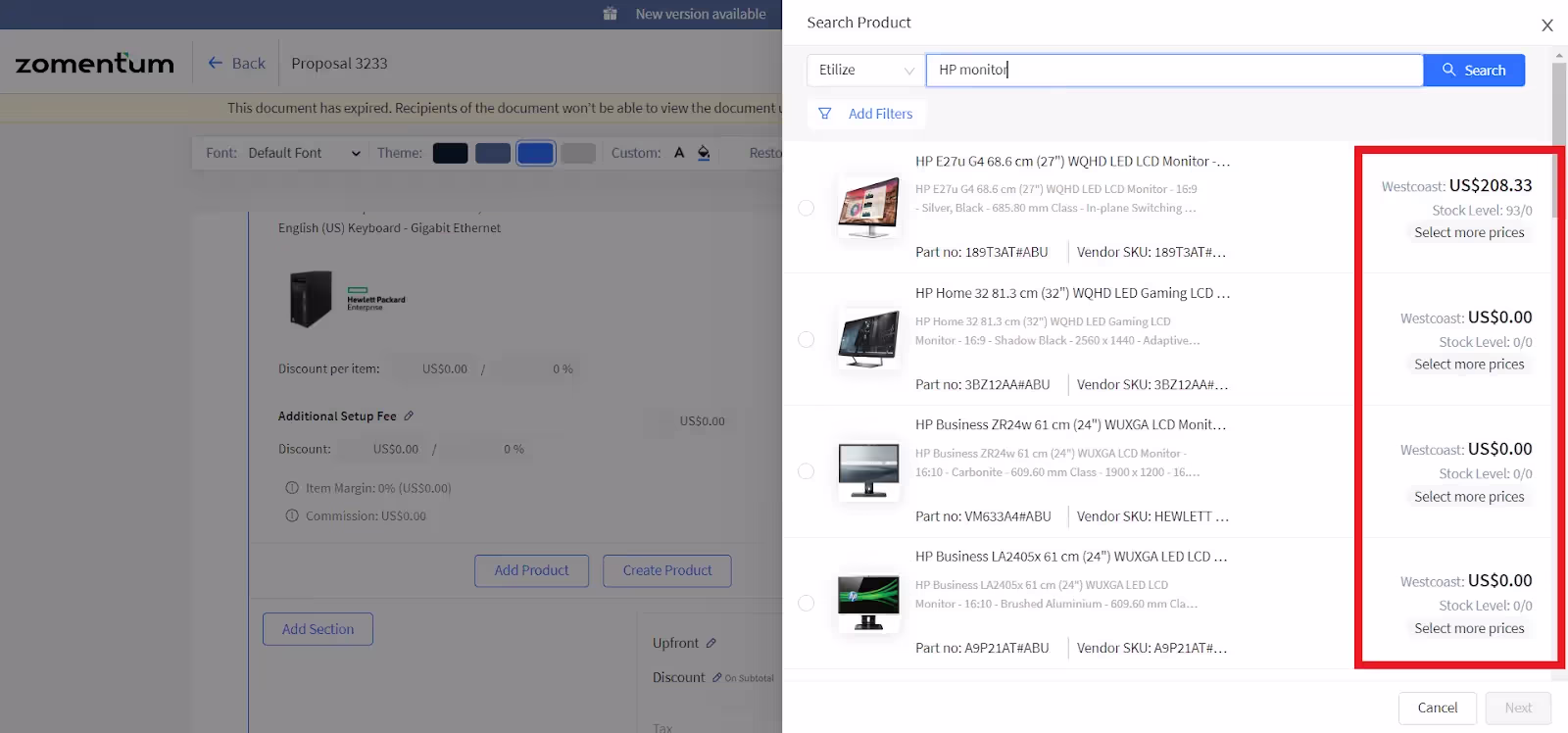The image size is (1568, 733).
Task: Close the Search Product panel
Action: pyautogui.click(x=1547, y=25)
